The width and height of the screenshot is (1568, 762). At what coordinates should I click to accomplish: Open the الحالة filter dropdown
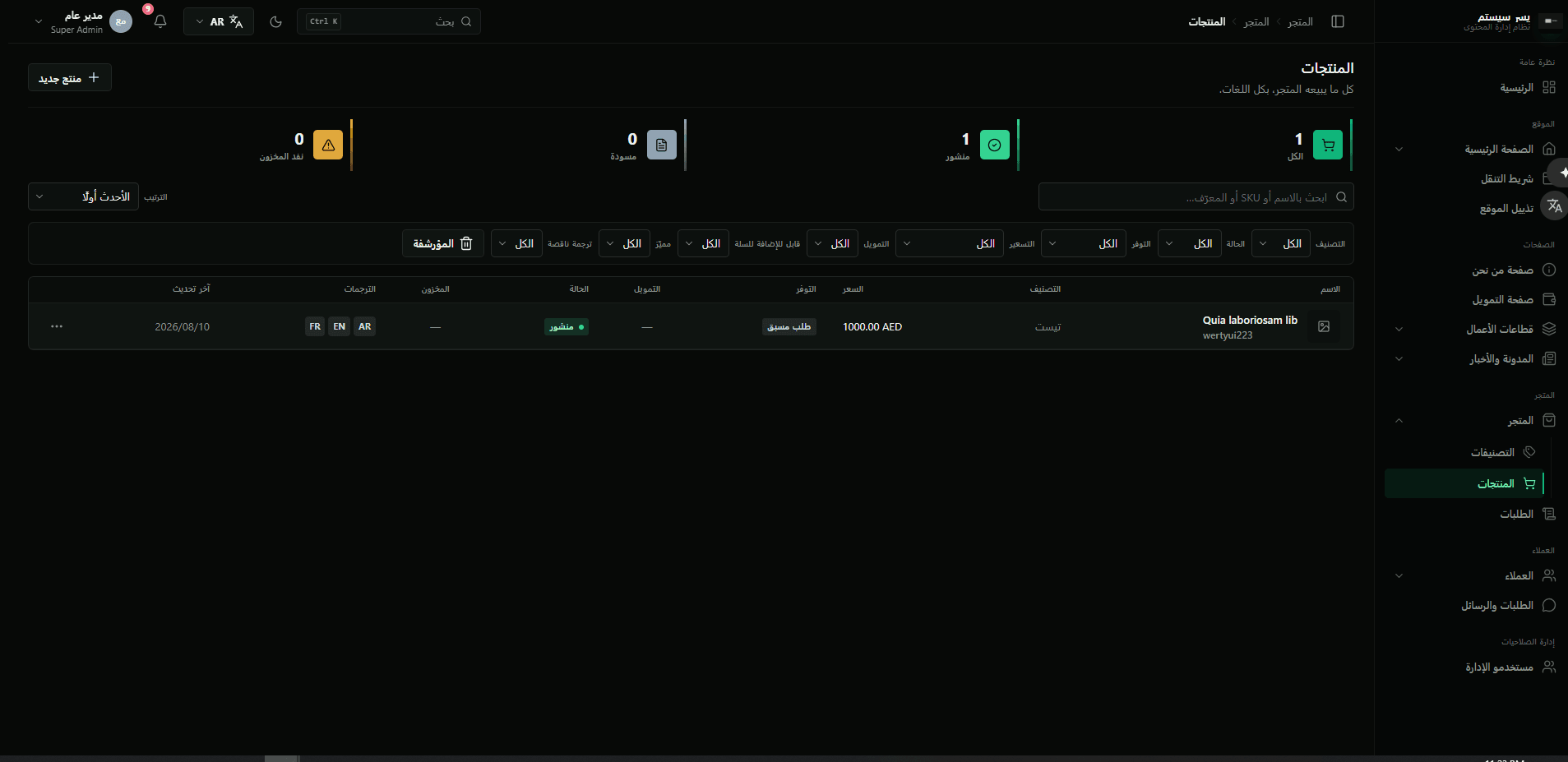coord(1189,243)
